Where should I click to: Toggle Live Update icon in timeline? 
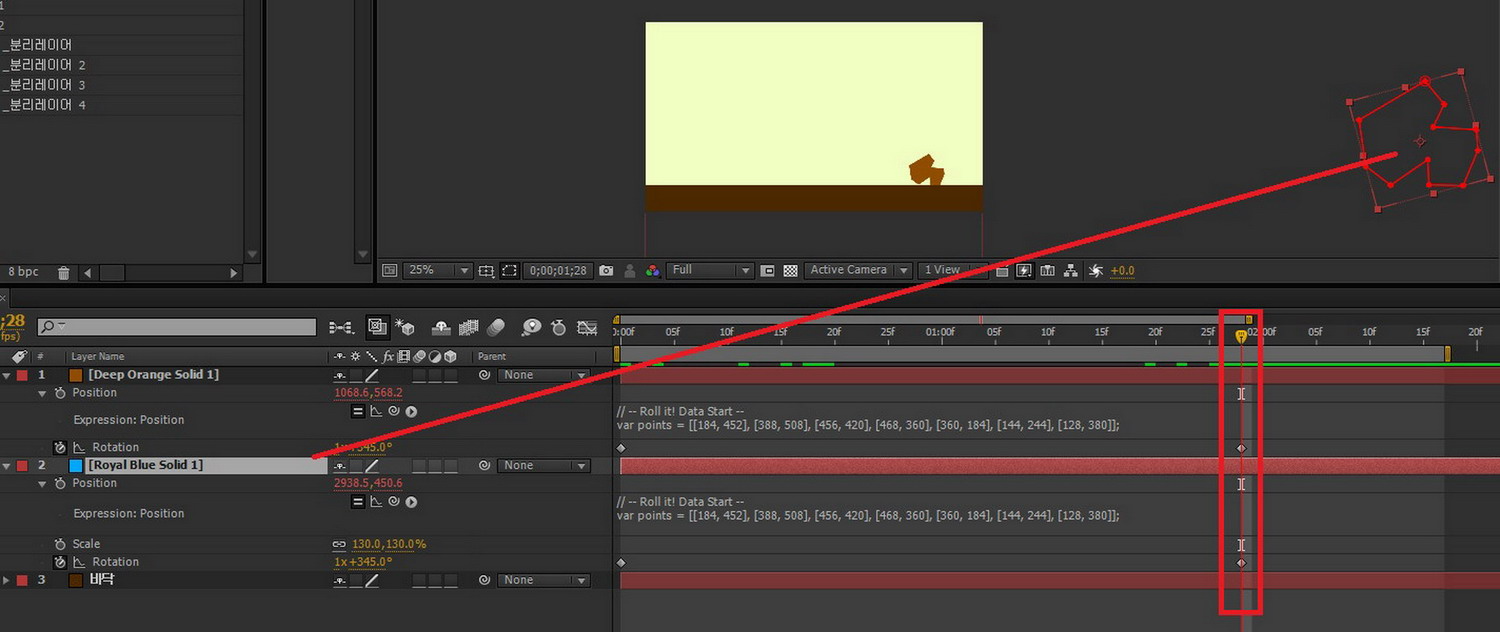coord(377,327)
